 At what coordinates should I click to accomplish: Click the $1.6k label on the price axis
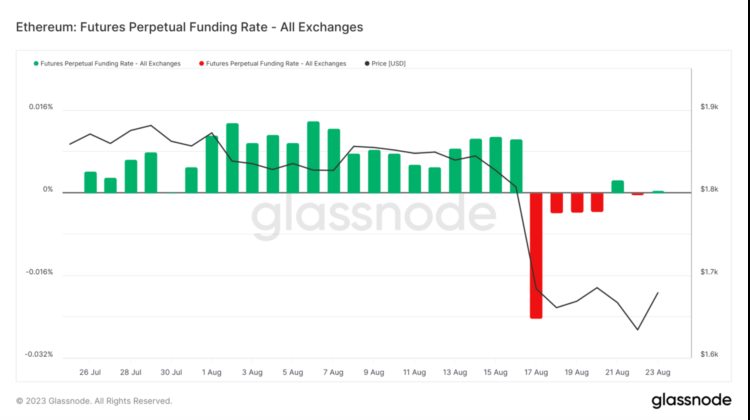(x=709, y=354)
